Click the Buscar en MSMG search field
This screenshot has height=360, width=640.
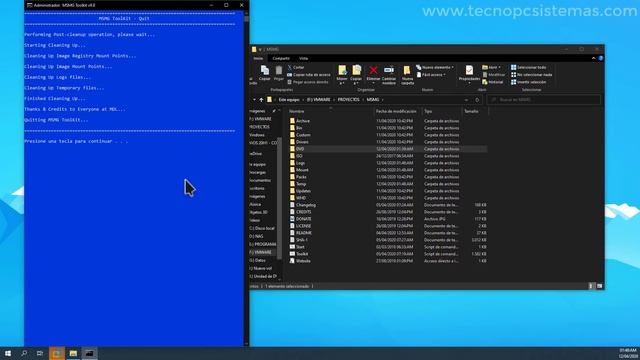point(544,100)
